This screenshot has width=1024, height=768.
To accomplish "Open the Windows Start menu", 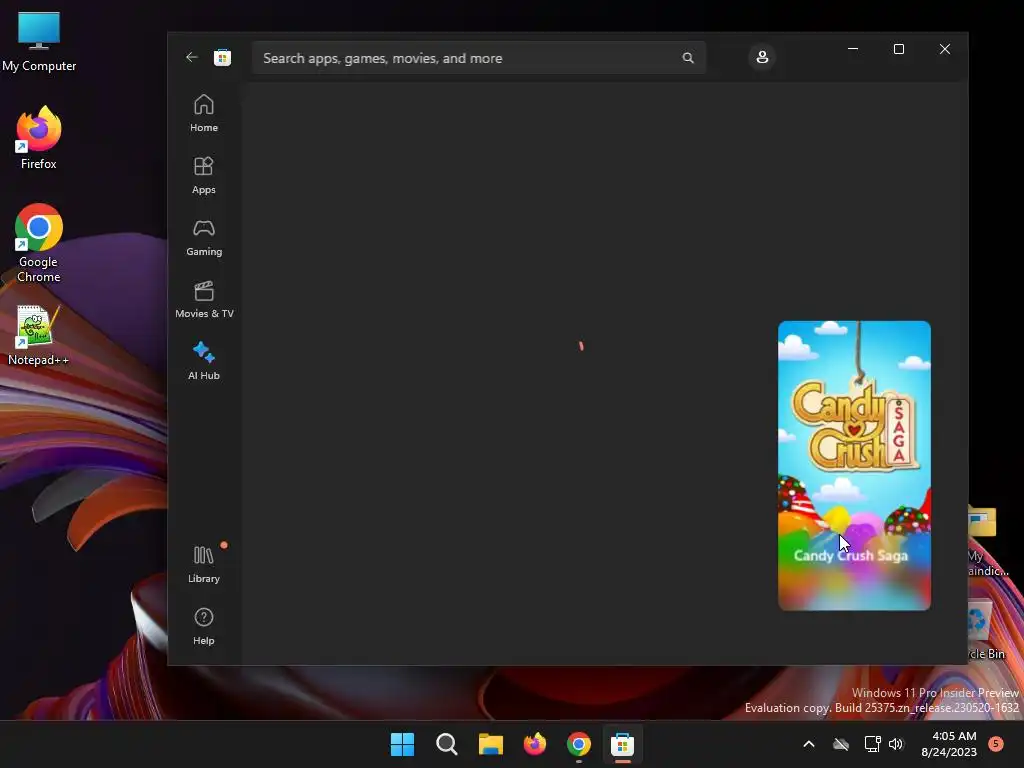I will (402, 744).
